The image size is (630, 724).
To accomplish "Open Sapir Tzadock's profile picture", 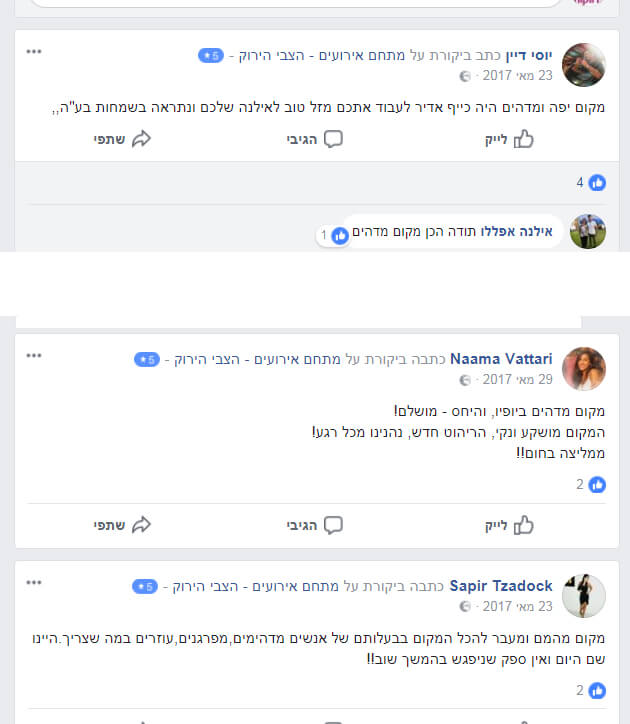I will coord(584,596).
